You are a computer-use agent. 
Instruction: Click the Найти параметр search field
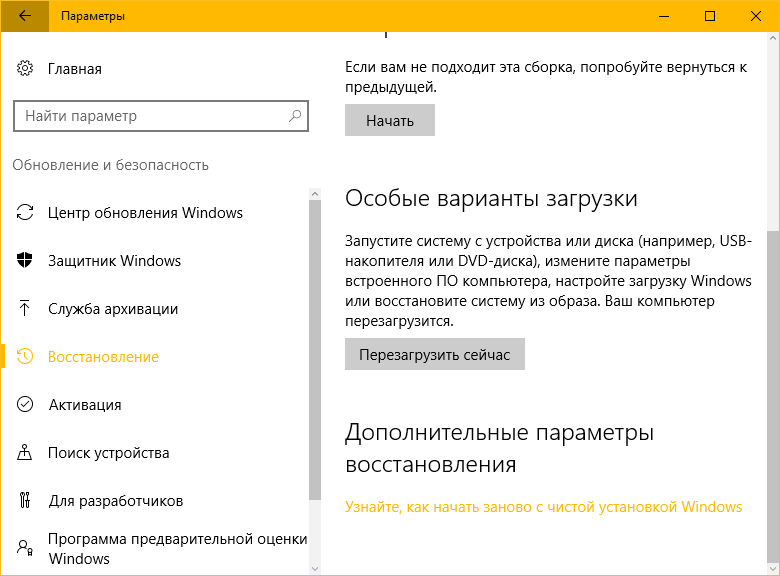[x=150, y=116]
